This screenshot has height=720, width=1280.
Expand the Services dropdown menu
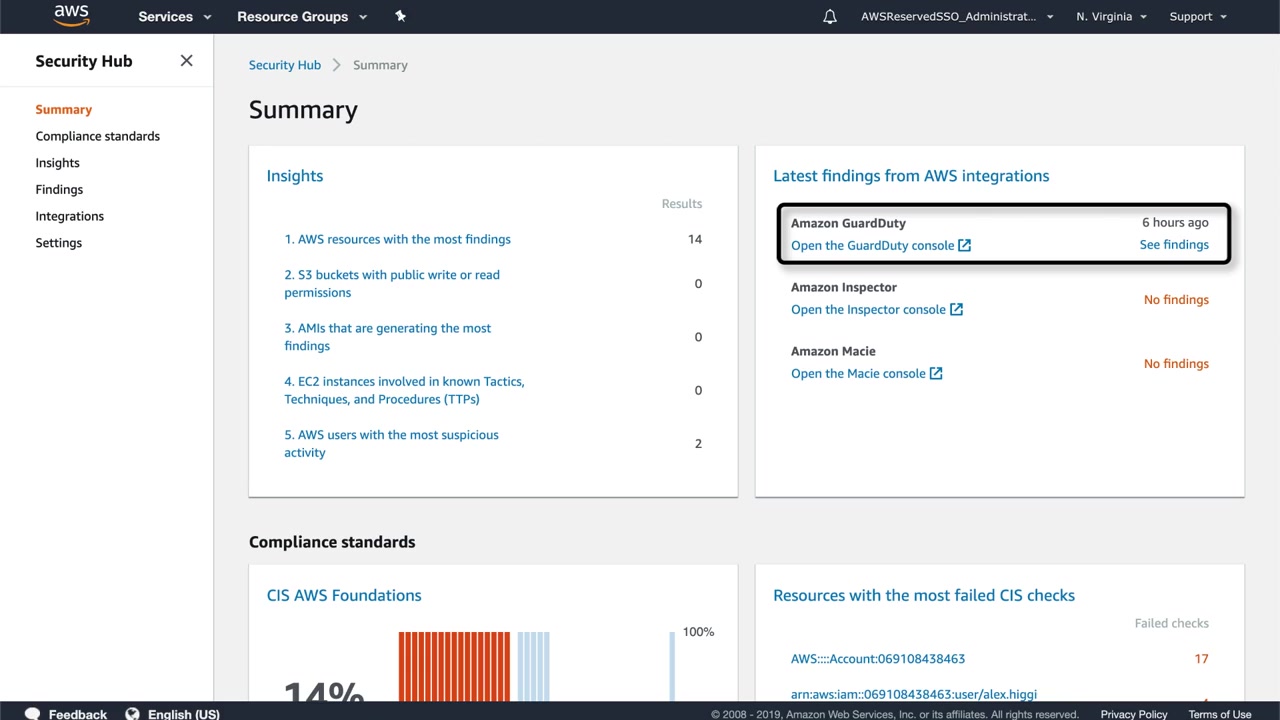175,17
